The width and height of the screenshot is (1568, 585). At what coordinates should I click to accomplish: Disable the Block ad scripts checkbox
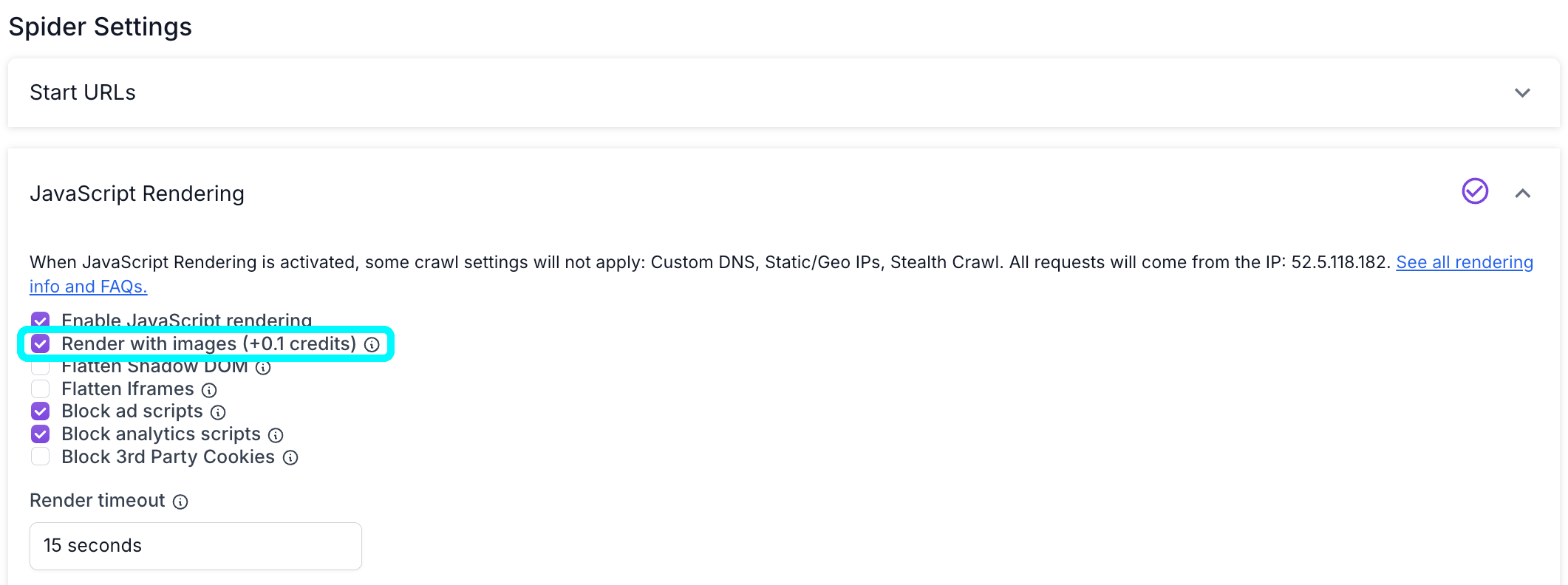41,411
